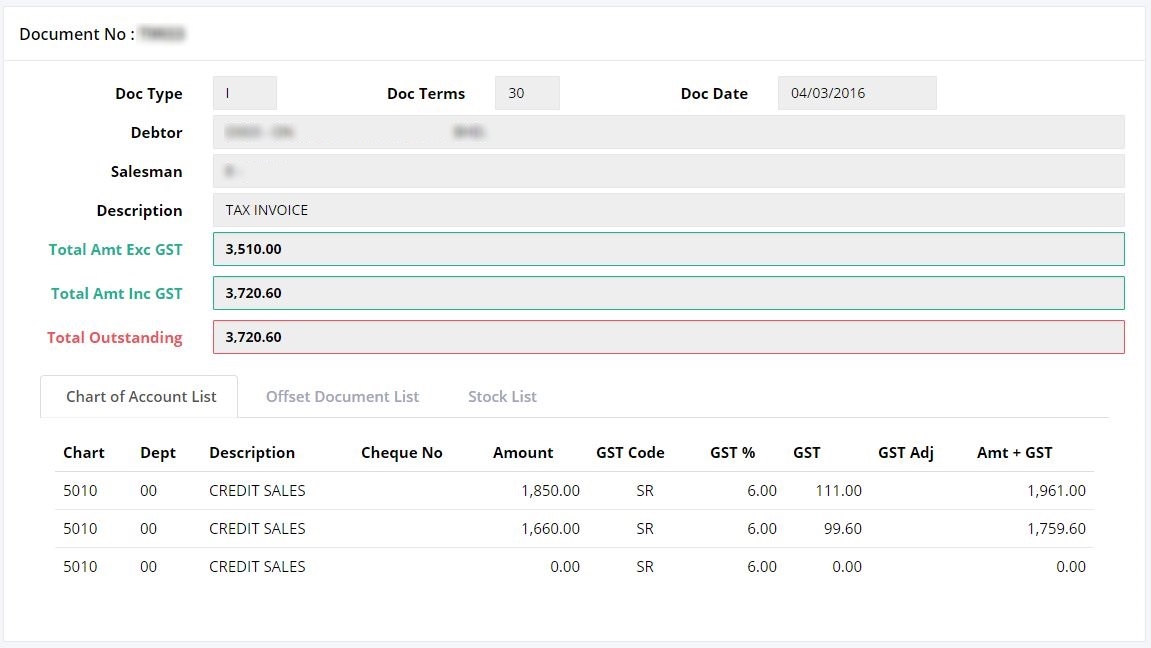Click the Cheque No column header
This screenshot has height=648, width=1151.
pos(402,453)
